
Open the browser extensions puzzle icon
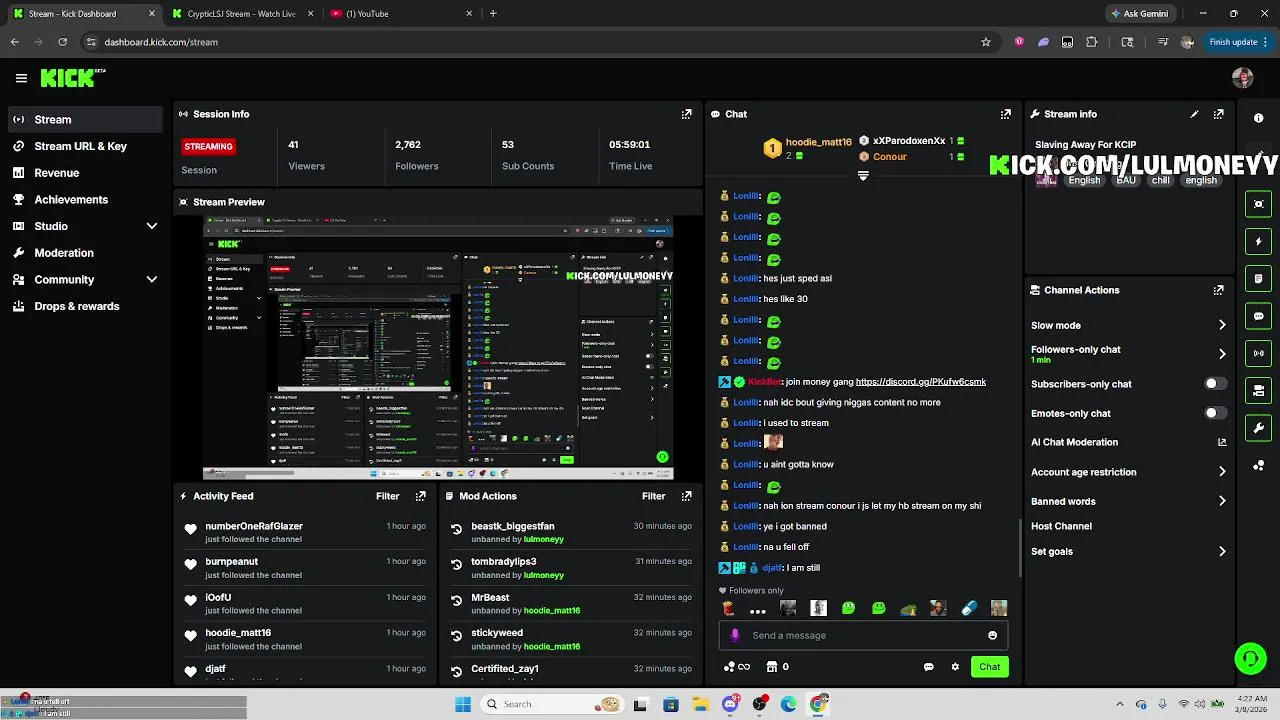(1091, 42)
